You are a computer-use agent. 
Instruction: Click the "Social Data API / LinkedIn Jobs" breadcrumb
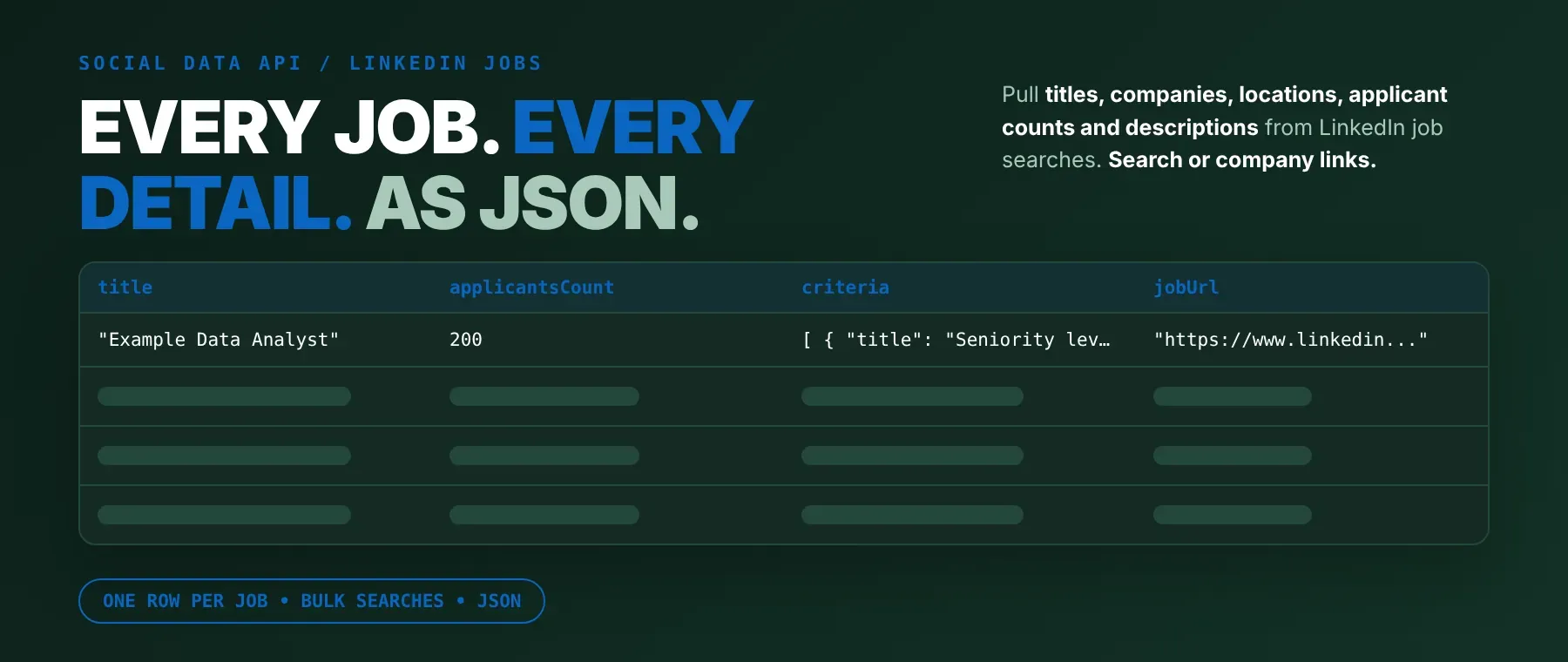pyautogui.click(x=310, y=64)
